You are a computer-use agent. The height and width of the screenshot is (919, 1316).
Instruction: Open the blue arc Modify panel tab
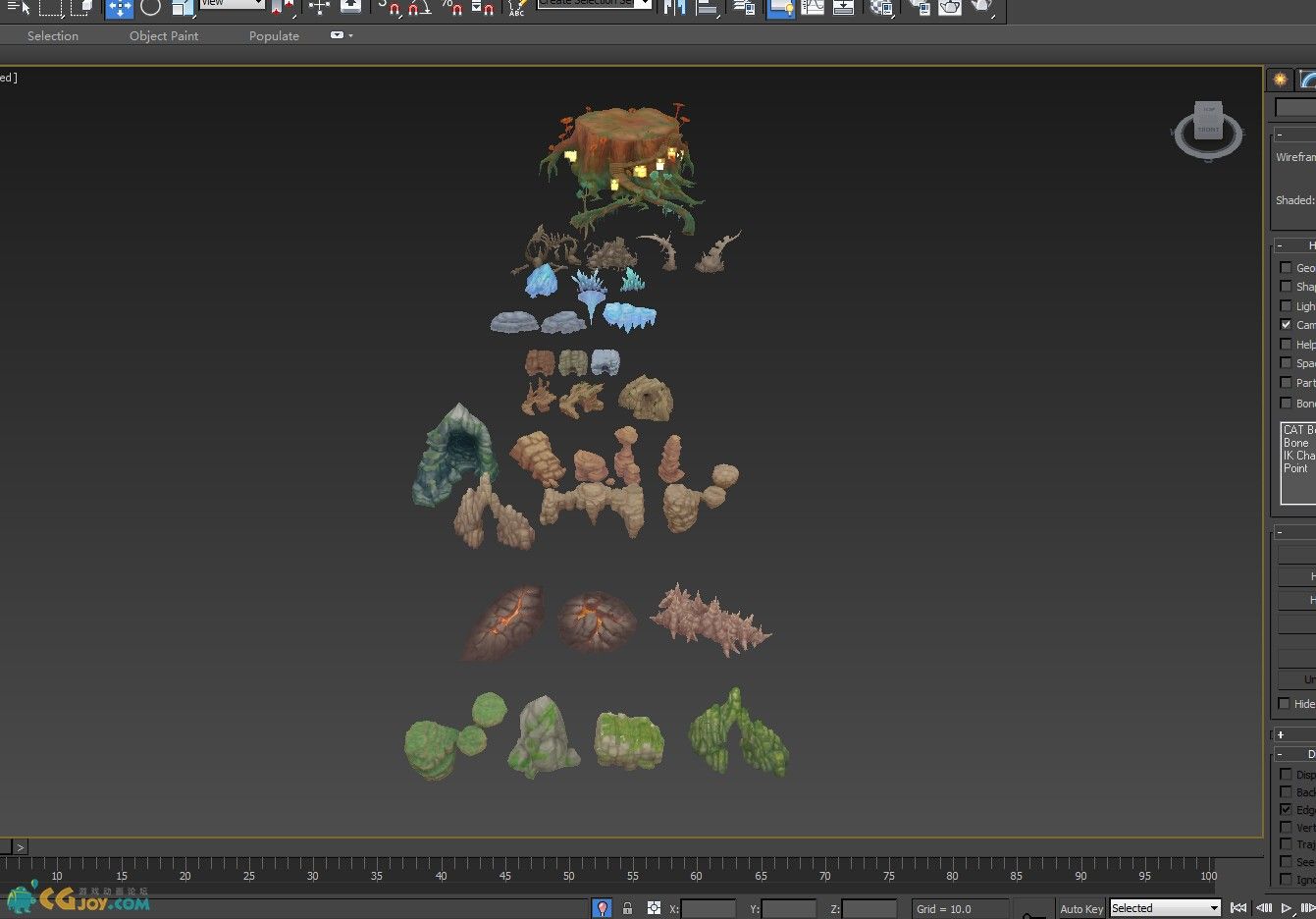[x=1306, y=80]
